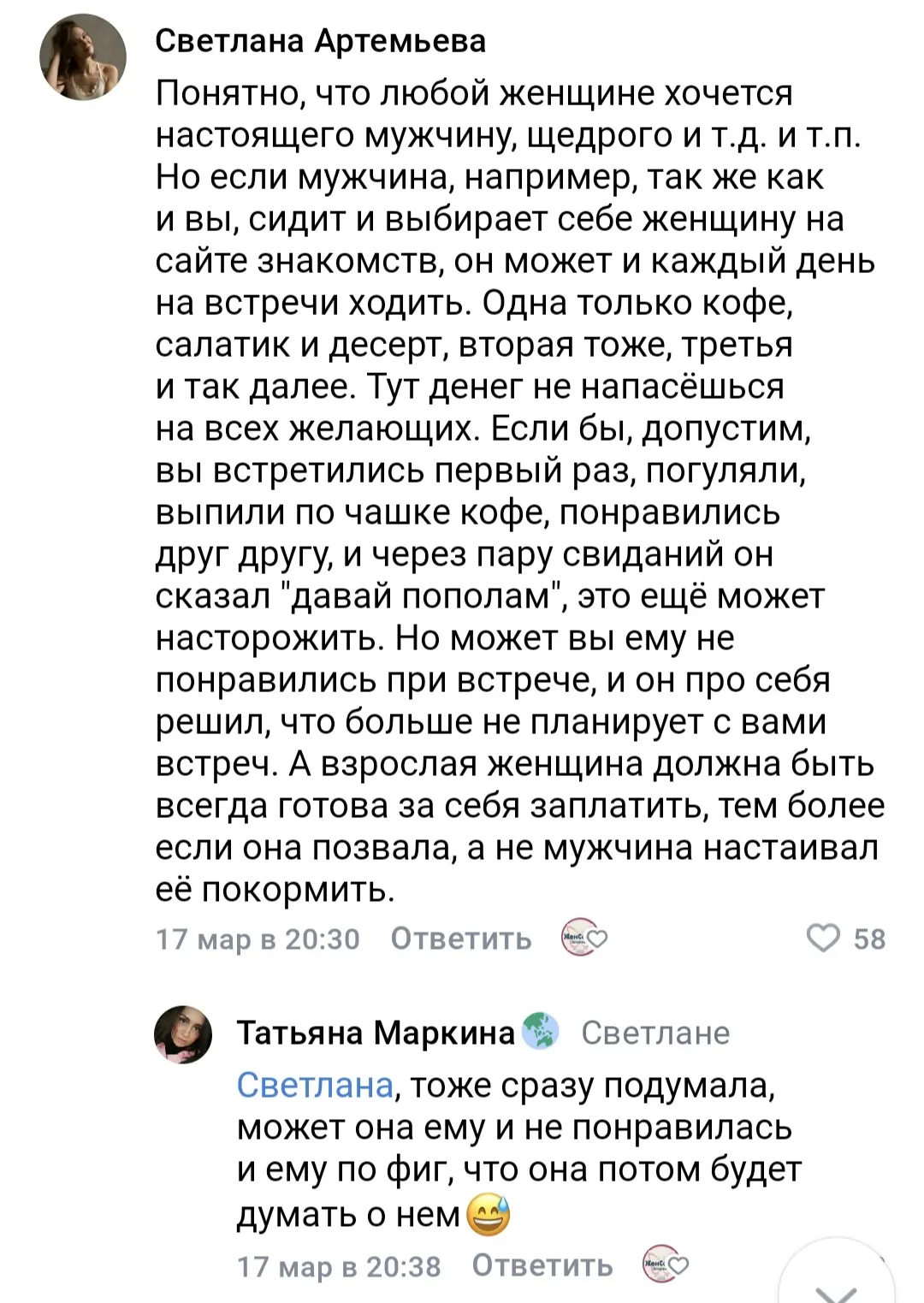The height and width of the screenshot is (1303, 924).
Task: Tap the quoted phrase "давай пополам"
Action: pyautogui.click(x=421, y=595)
